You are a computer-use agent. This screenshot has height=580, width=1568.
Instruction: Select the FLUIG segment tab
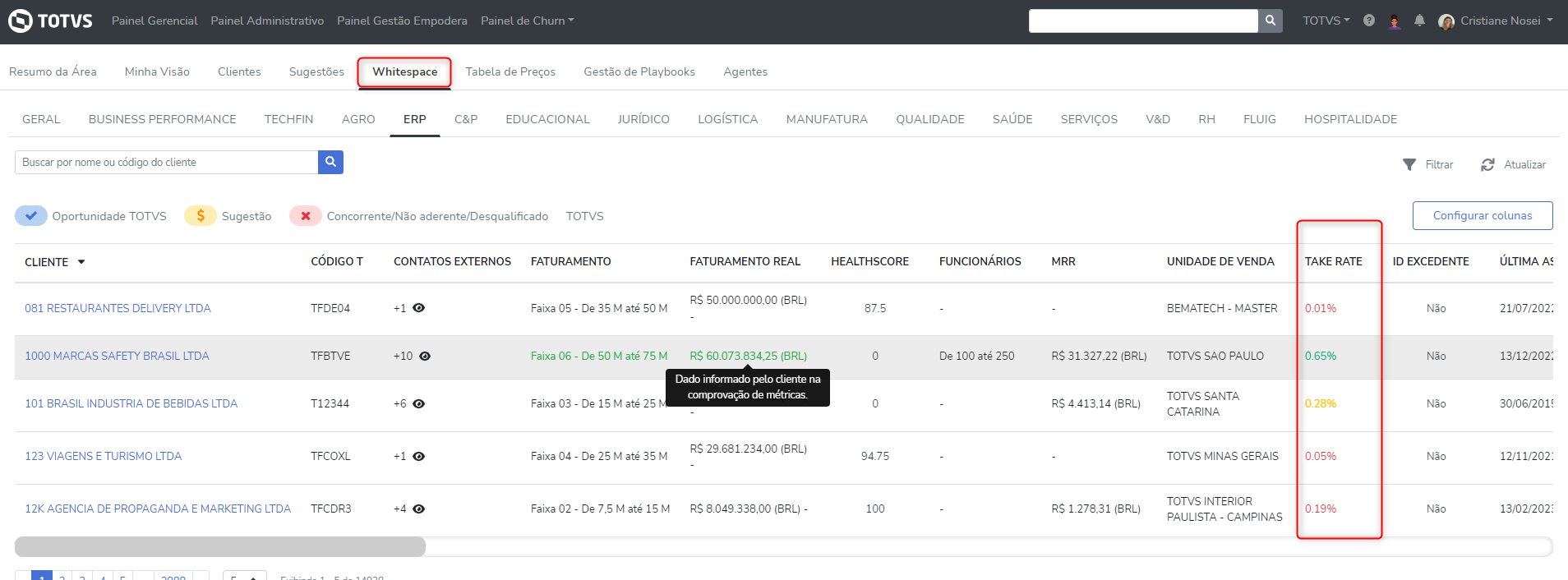click(1260, 119)
